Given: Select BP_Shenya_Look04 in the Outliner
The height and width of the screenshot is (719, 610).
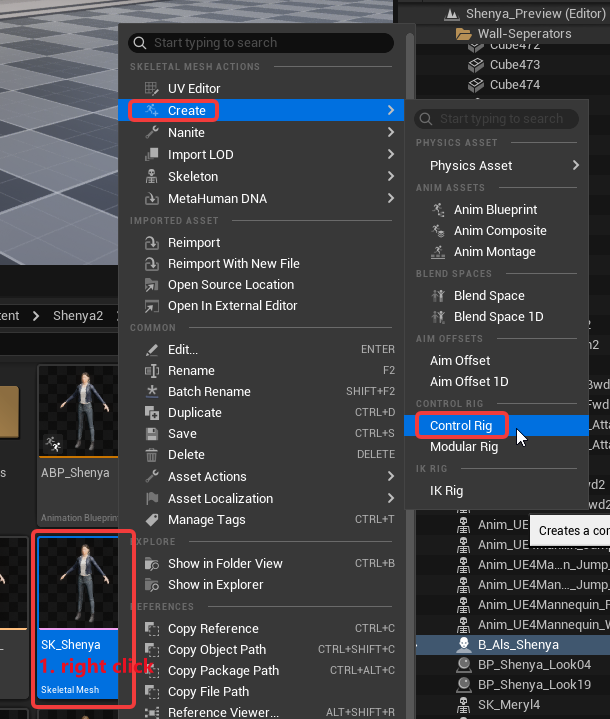Looking at the screenshot, I should [x=534, y=665].
